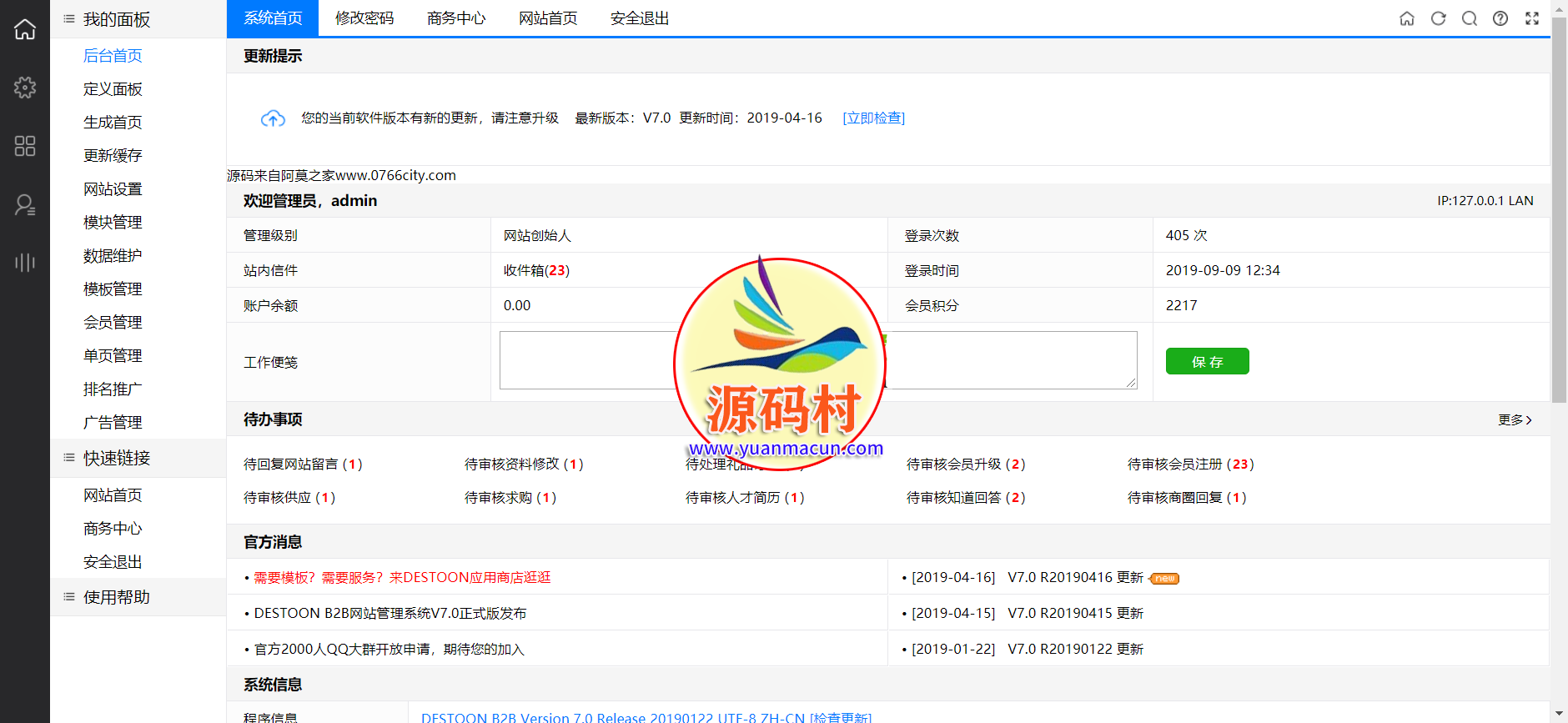Click the member user icon in the sidebar
The width and height of the screenshot is (1568, 723).
25,204
